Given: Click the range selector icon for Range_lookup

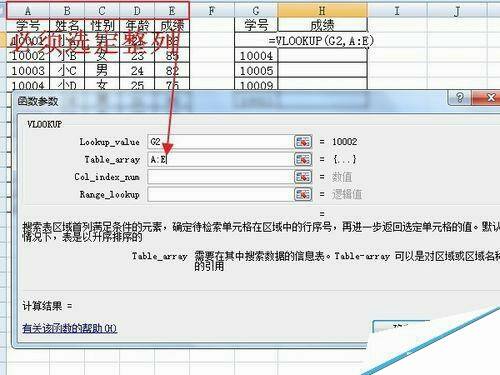Looking at the screenshot, I should point(303,194).
